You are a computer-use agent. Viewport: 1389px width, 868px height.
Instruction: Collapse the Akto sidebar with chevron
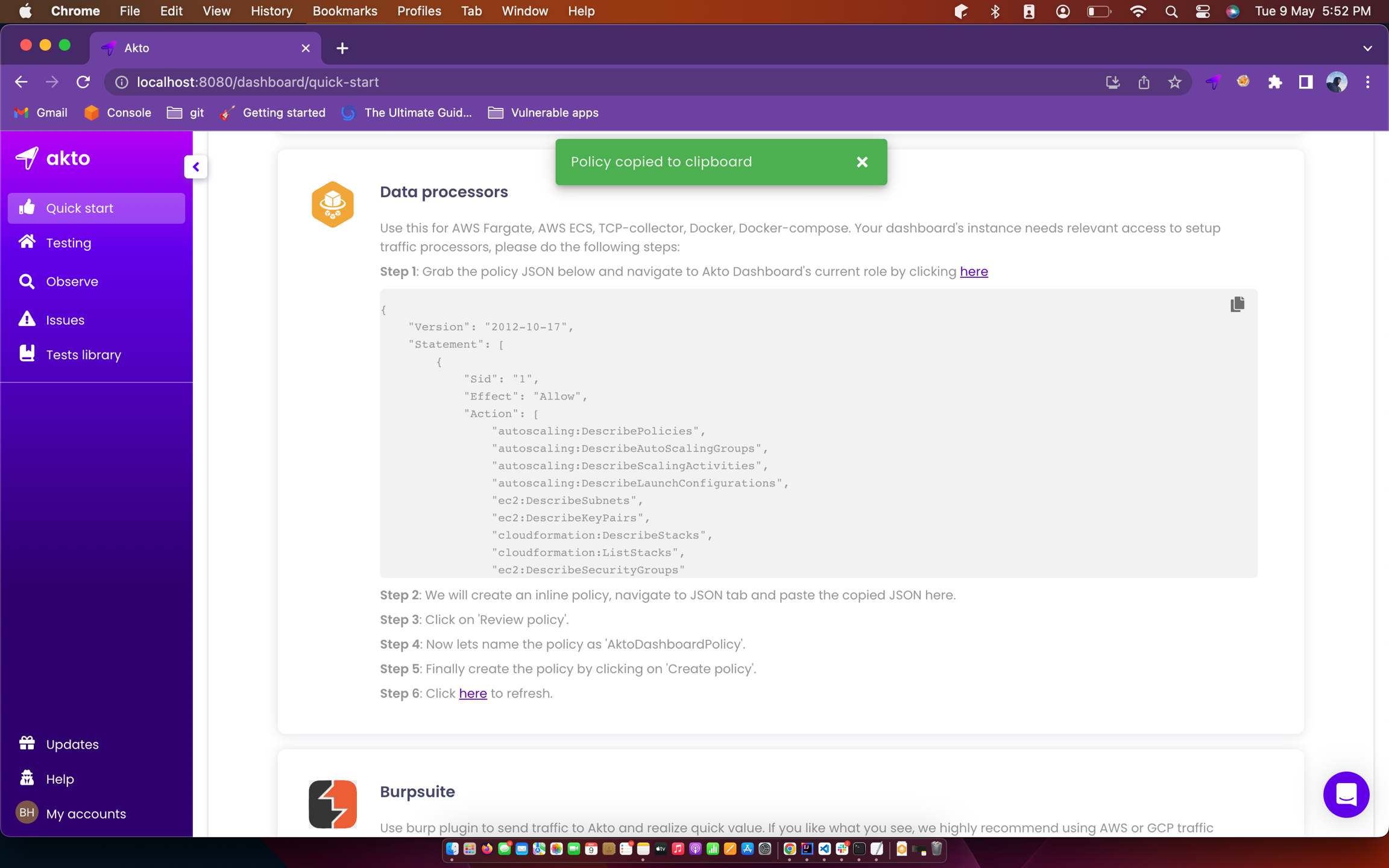pyautogui.click(x=196, y=167)
